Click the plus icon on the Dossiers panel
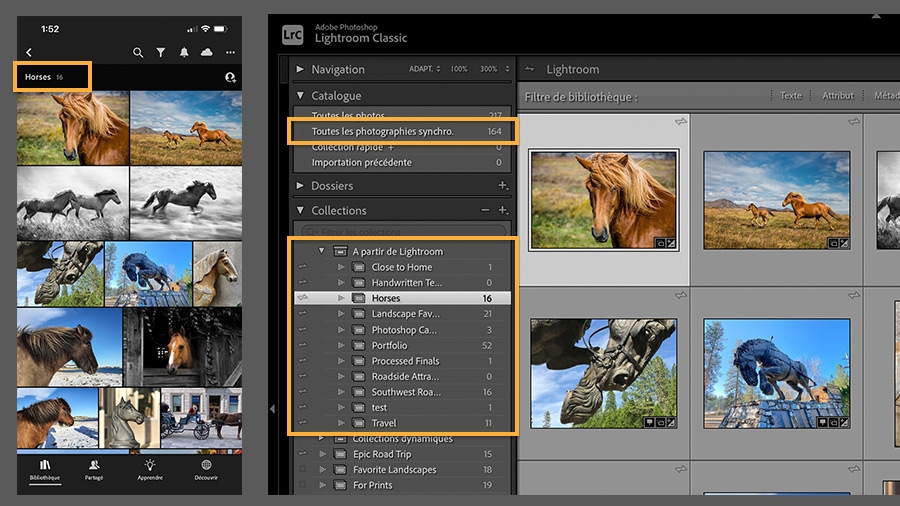 coord(503,186)
